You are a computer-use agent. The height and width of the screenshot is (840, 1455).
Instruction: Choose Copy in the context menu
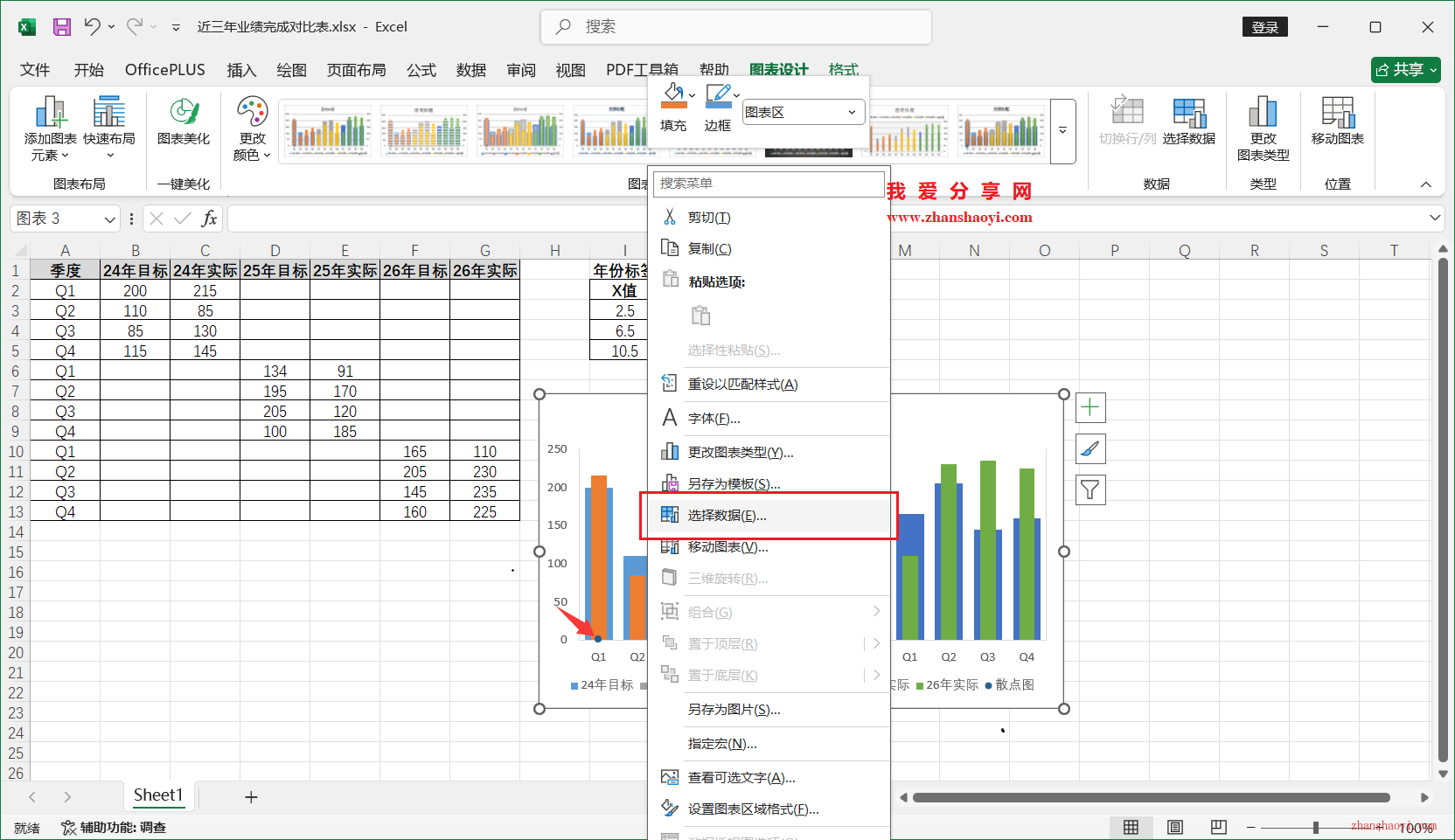[x=769, y=248]
